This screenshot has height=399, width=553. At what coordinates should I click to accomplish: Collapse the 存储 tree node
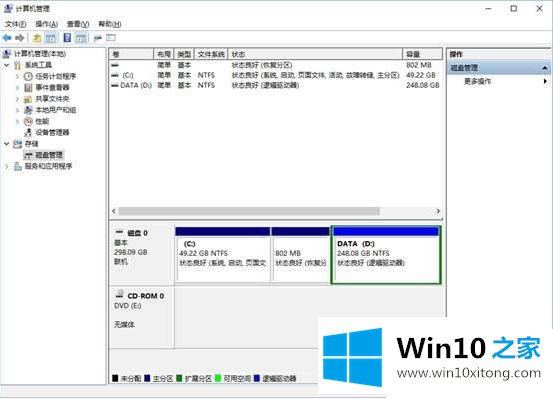tap(6, 144)
